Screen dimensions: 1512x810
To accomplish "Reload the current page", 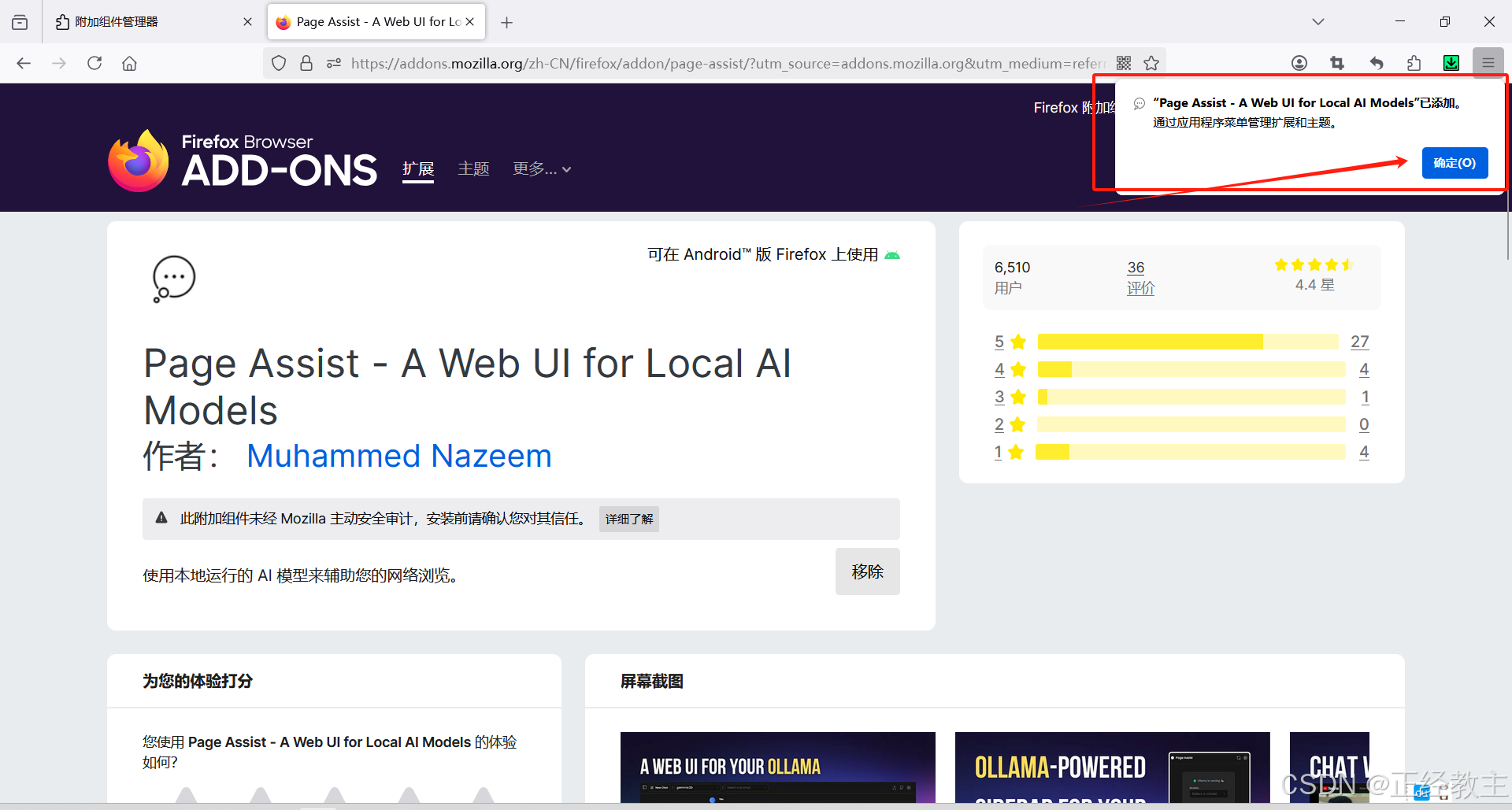I will pos(94,63).
